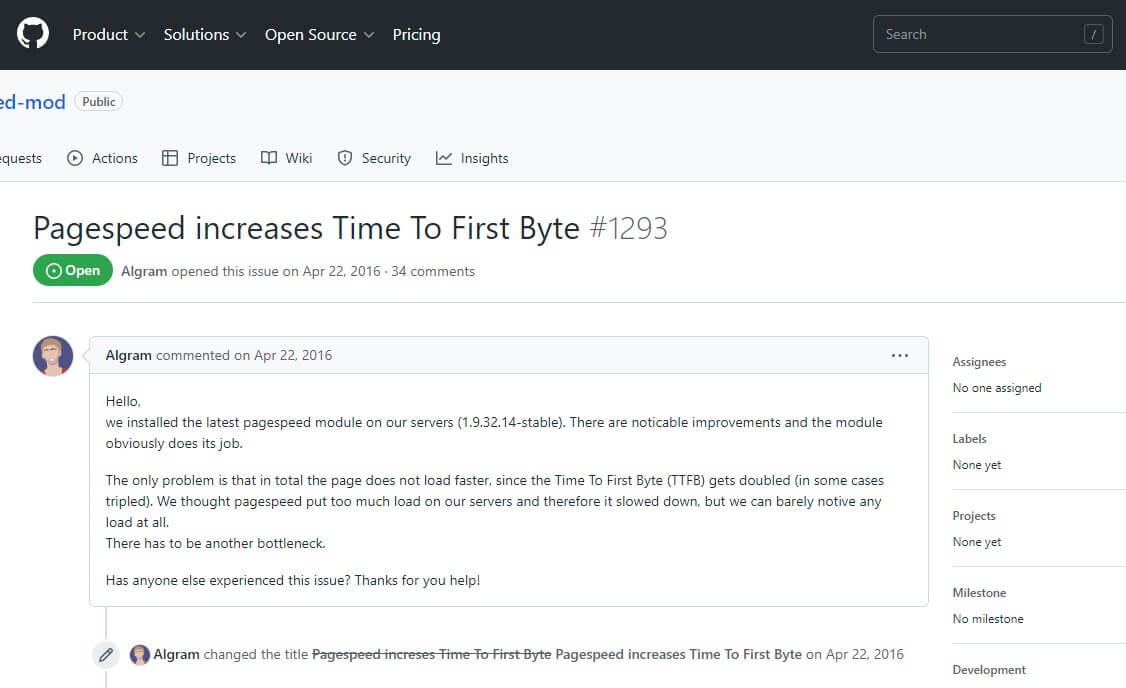Open Algram's profile from issue header

pos(144,271)
